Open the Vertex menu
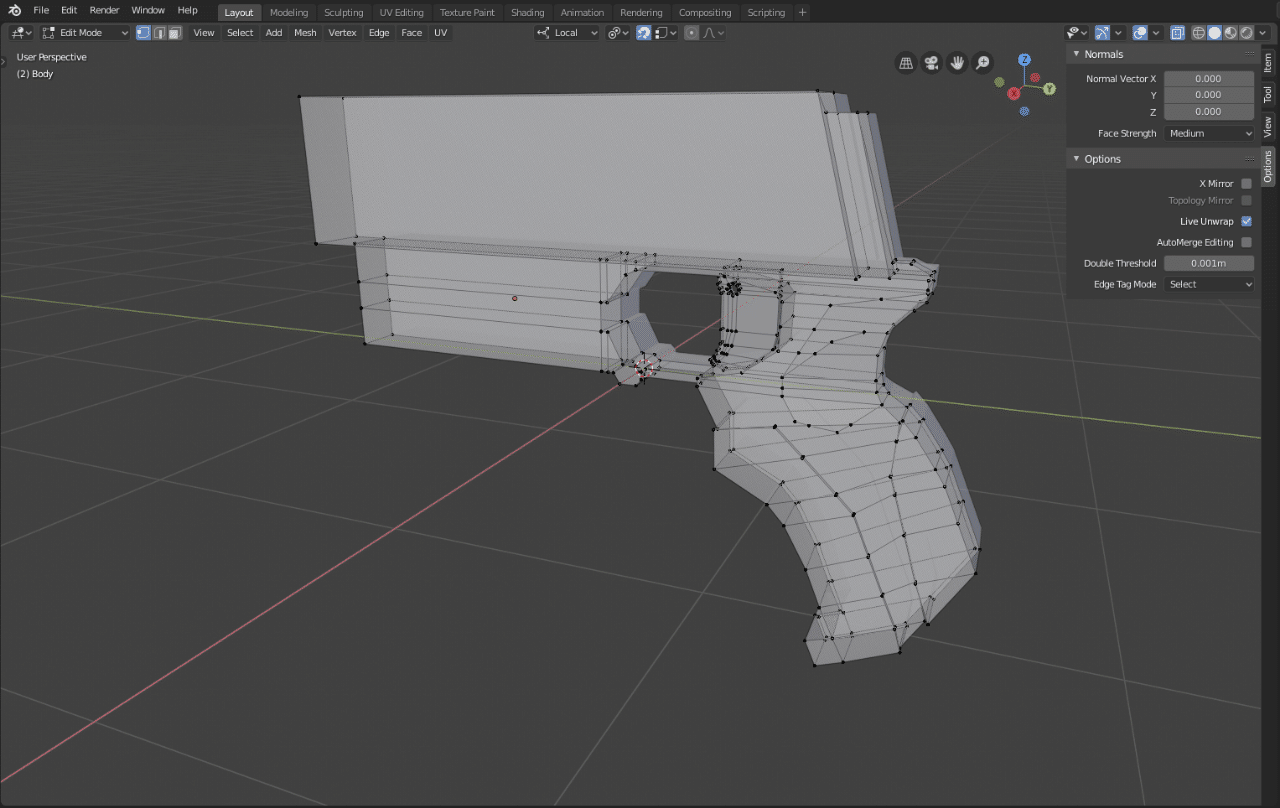This screenshot has height=808, width=1280. pos(342,33)
